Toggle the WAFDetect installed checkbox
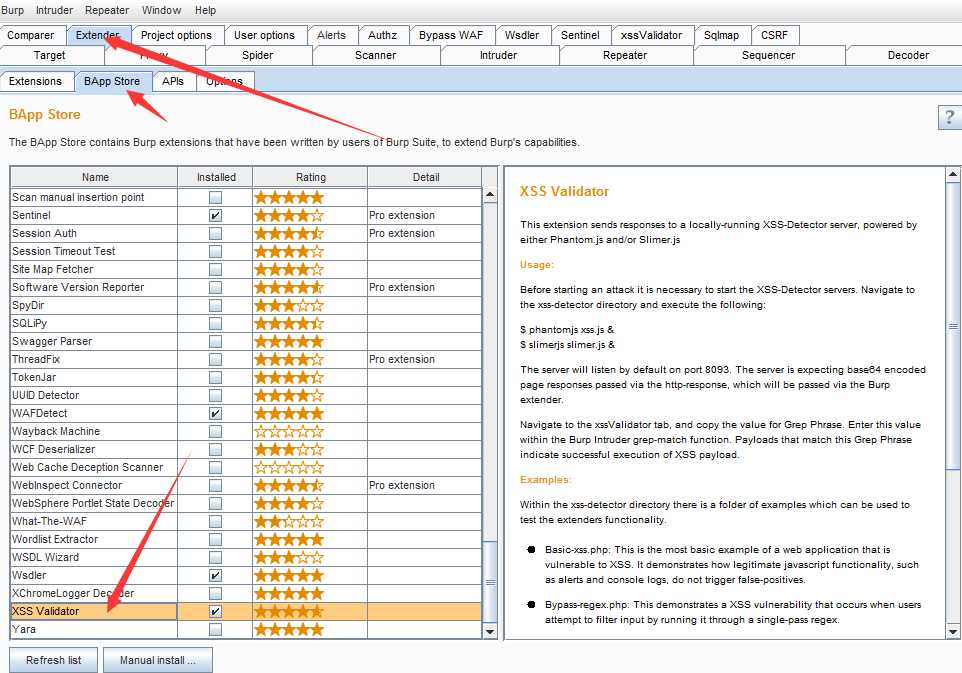Image resolution: width=962 pixels, height=673 pixels. 215,413
